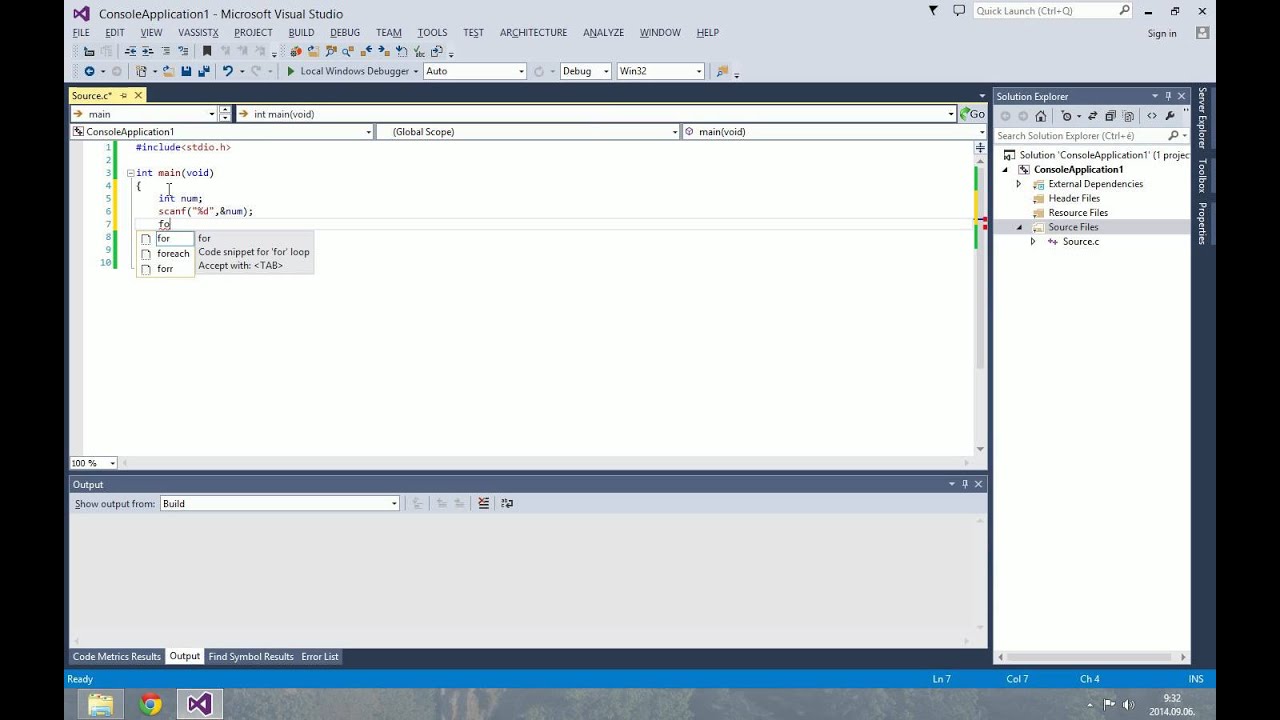Open the FILE menu
This screenshot has height=720, width=1280.
[x=81, y=33]
